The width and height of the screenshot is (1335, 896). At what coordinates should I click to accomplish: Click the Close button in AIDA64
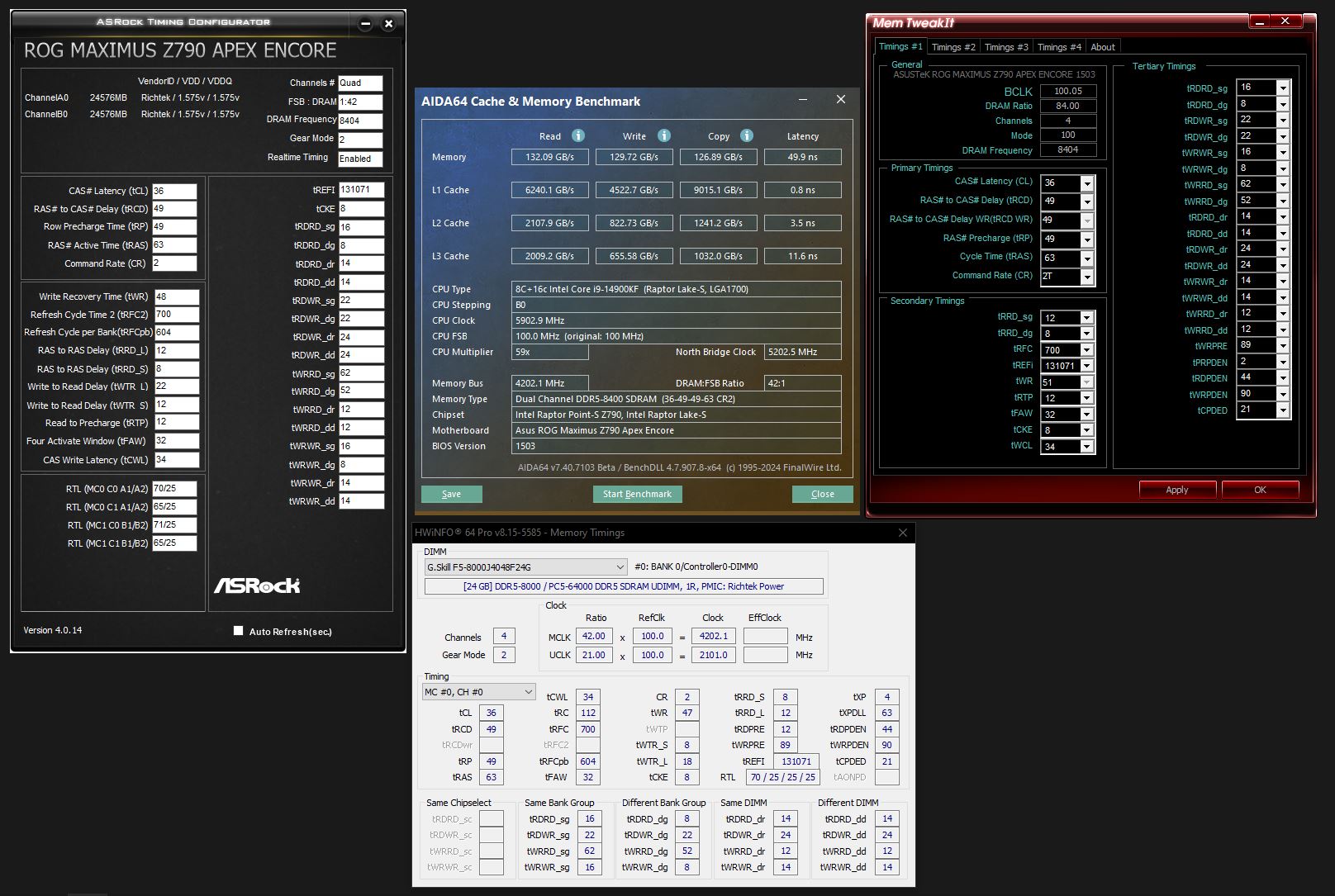[x=822, y=494]
